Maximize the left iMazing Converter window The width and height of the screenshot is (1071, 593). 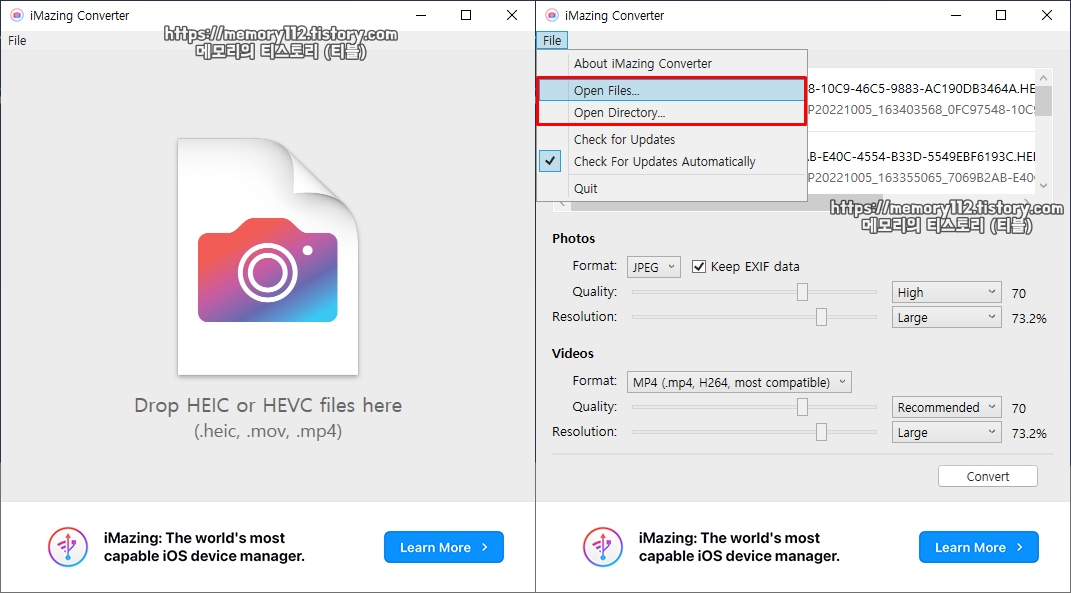pyautogui.click(x=466, y=15)
